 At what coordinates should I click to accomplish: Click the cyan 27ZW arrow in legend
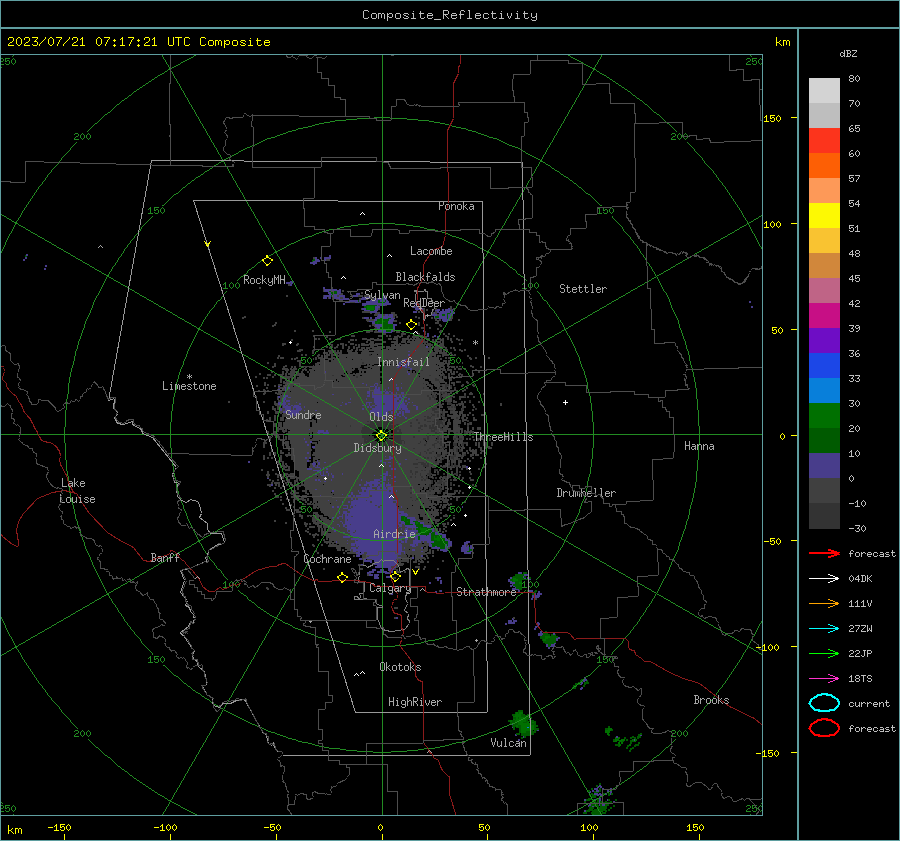(x=824, y=629)
